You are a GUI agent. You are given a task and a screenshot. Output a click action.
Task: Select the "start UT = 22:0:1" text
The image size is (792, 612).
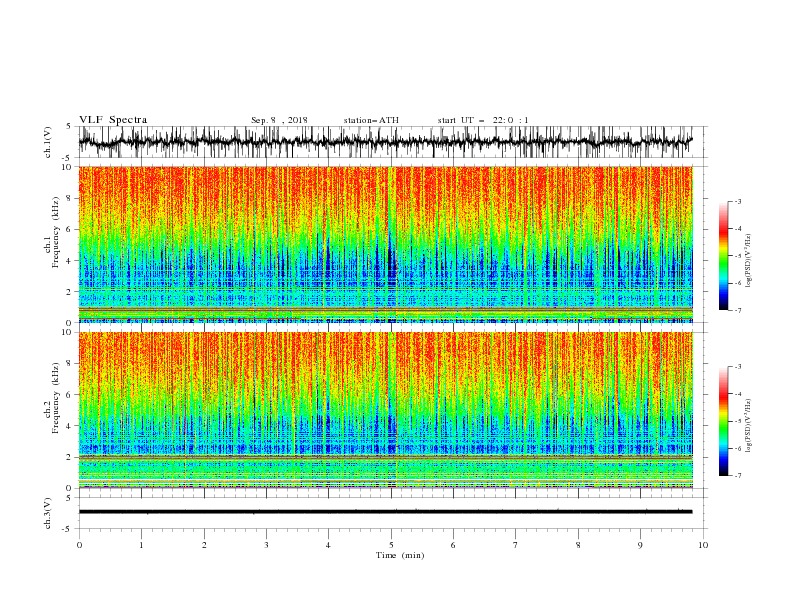[x=483, y=120]
